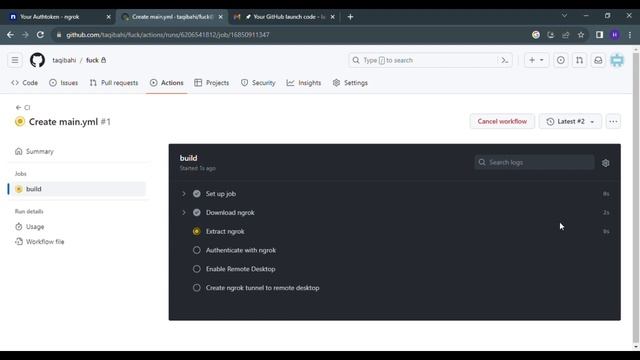Open log settings gear icon
640x360 pixels.
(x=605, y=163)
